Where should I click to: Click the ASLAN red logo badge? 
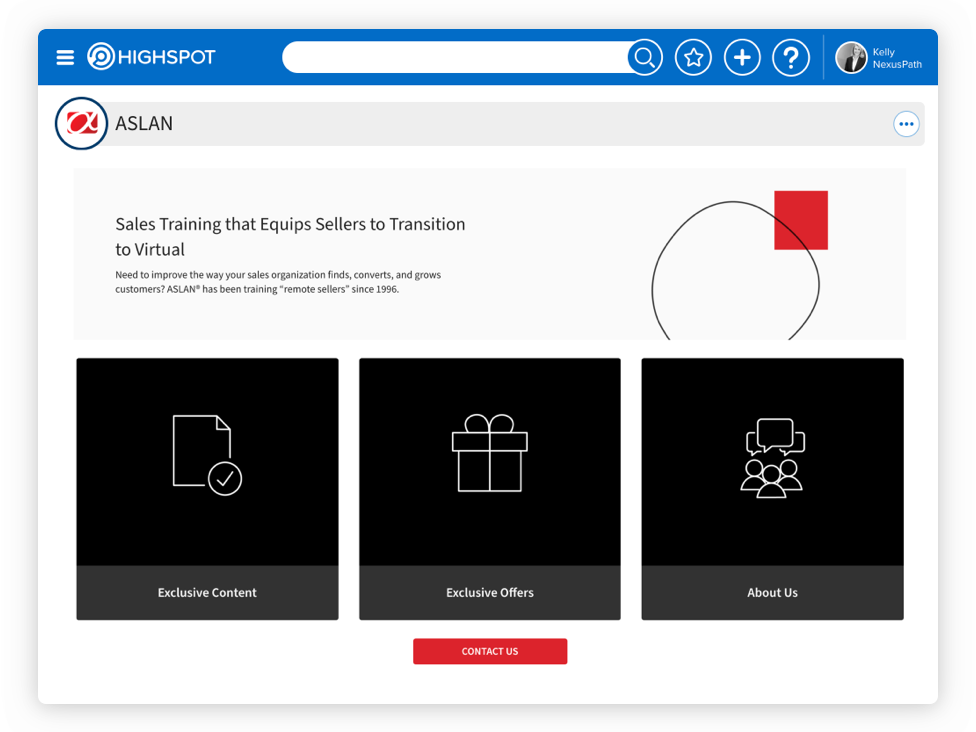81,124
